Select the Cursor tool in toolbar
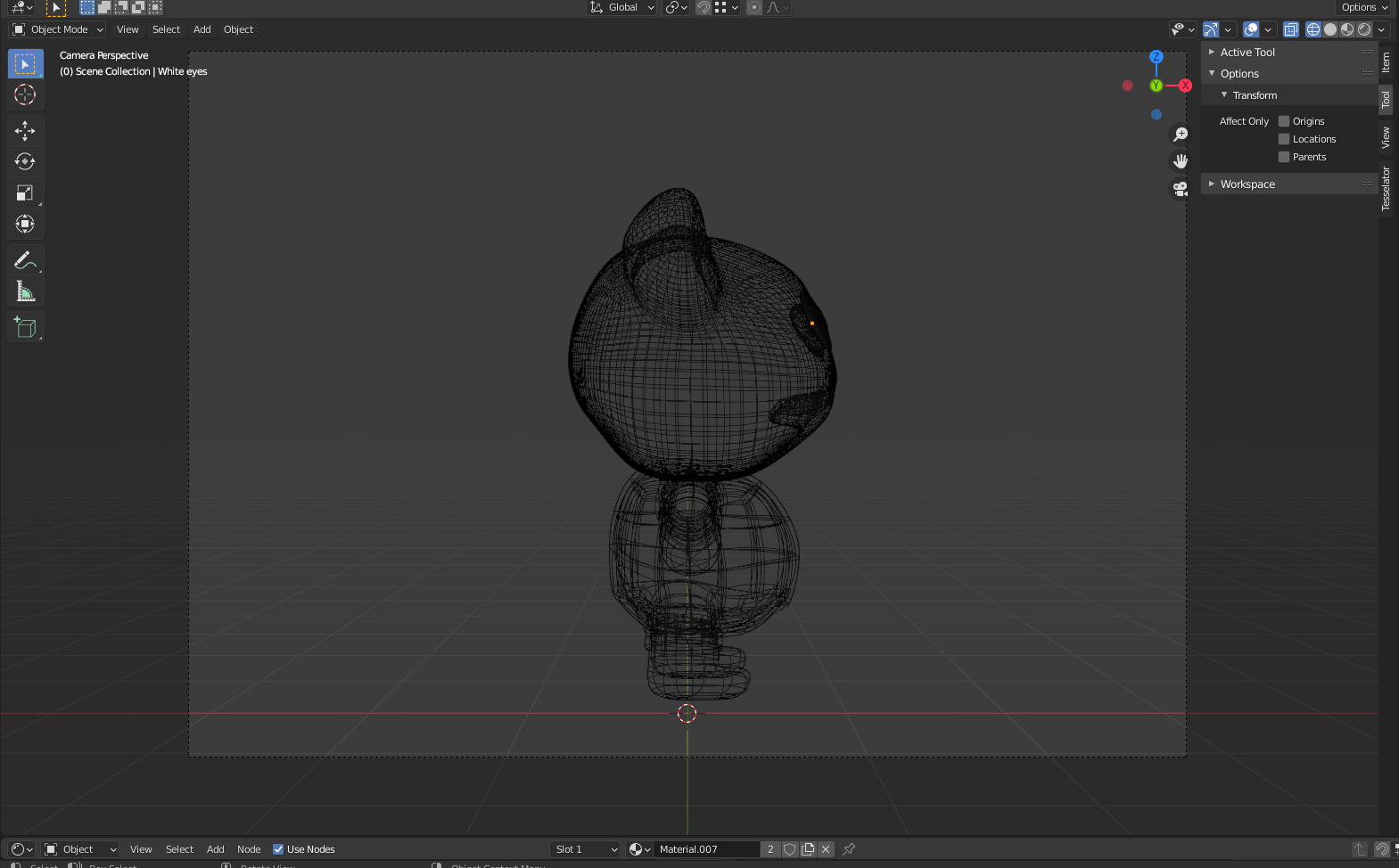Viewport: 1399px width, 868px height. 25,95
